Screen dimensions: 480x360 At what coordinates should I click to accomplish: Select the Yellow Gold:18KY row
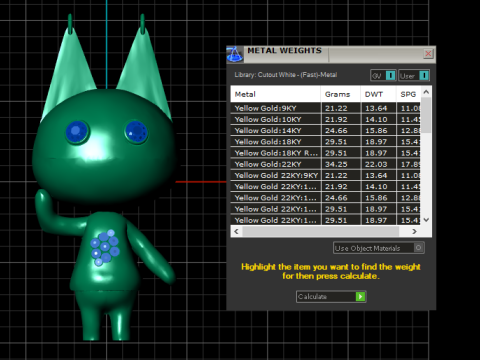coord(325,142)
